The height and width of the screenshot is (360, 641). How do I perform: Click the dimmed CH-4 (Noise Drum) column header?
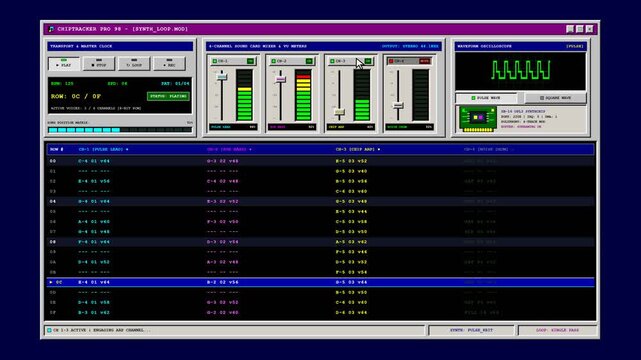click(489, 150)
